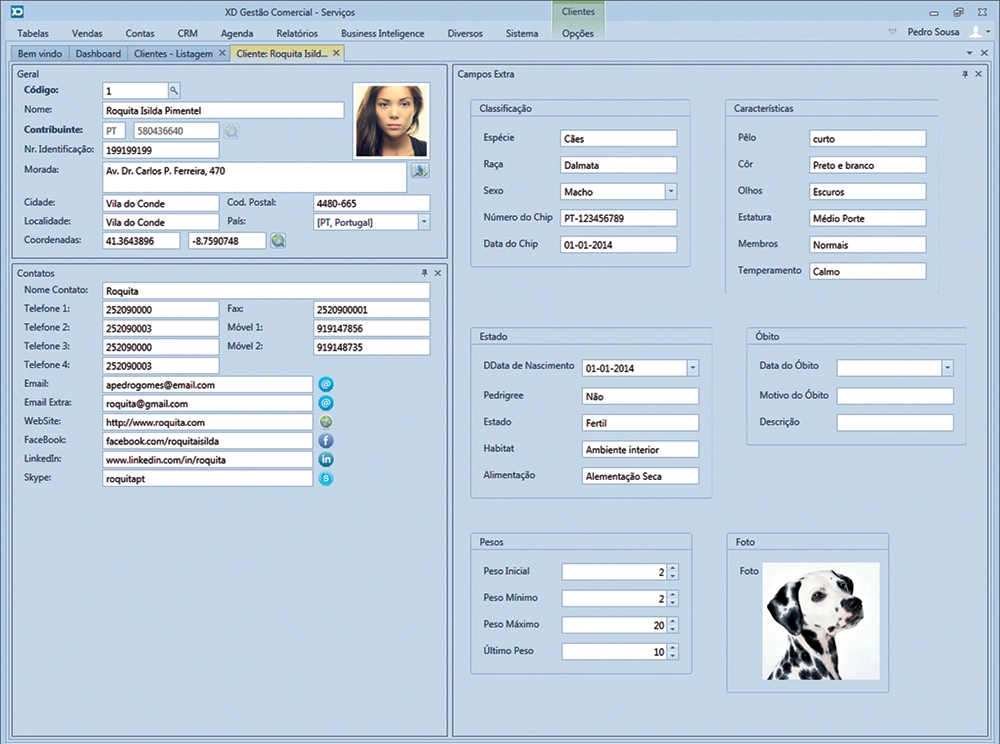This screenshot has height=744, width=1000.
Task: Click the Dalmatian photo thumbnail
Action: (x=822, y=621)
